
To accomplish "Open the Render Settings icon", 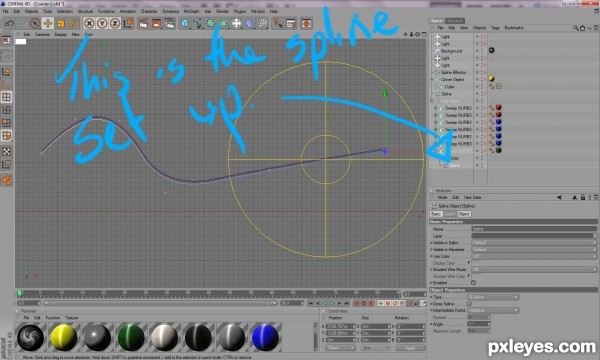I will click(170, 24).
